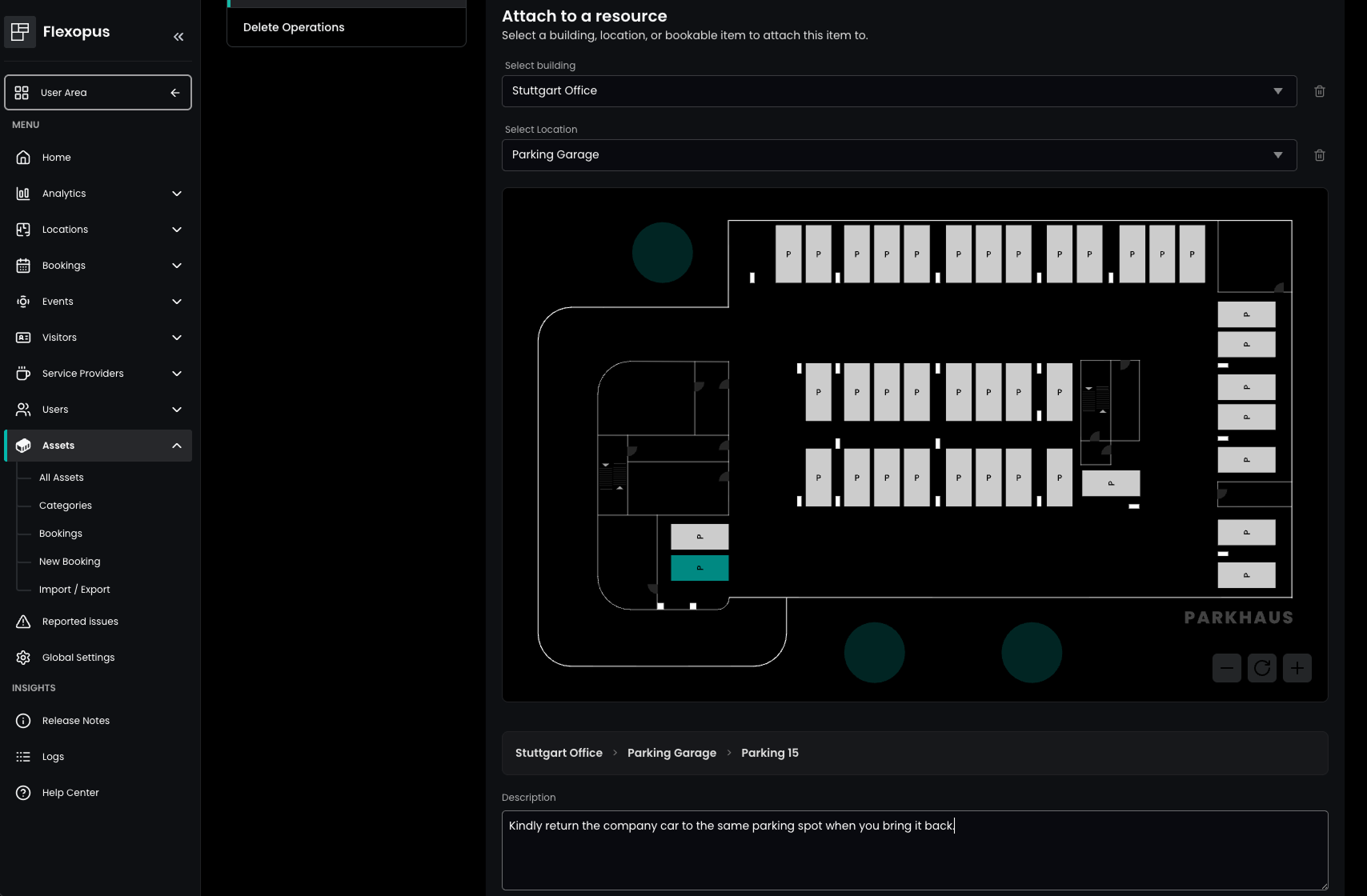The width and height of the screenshot is (1367, 896).
Task: Zoom out on the floor plan map
Action: tap(1226, 668)
